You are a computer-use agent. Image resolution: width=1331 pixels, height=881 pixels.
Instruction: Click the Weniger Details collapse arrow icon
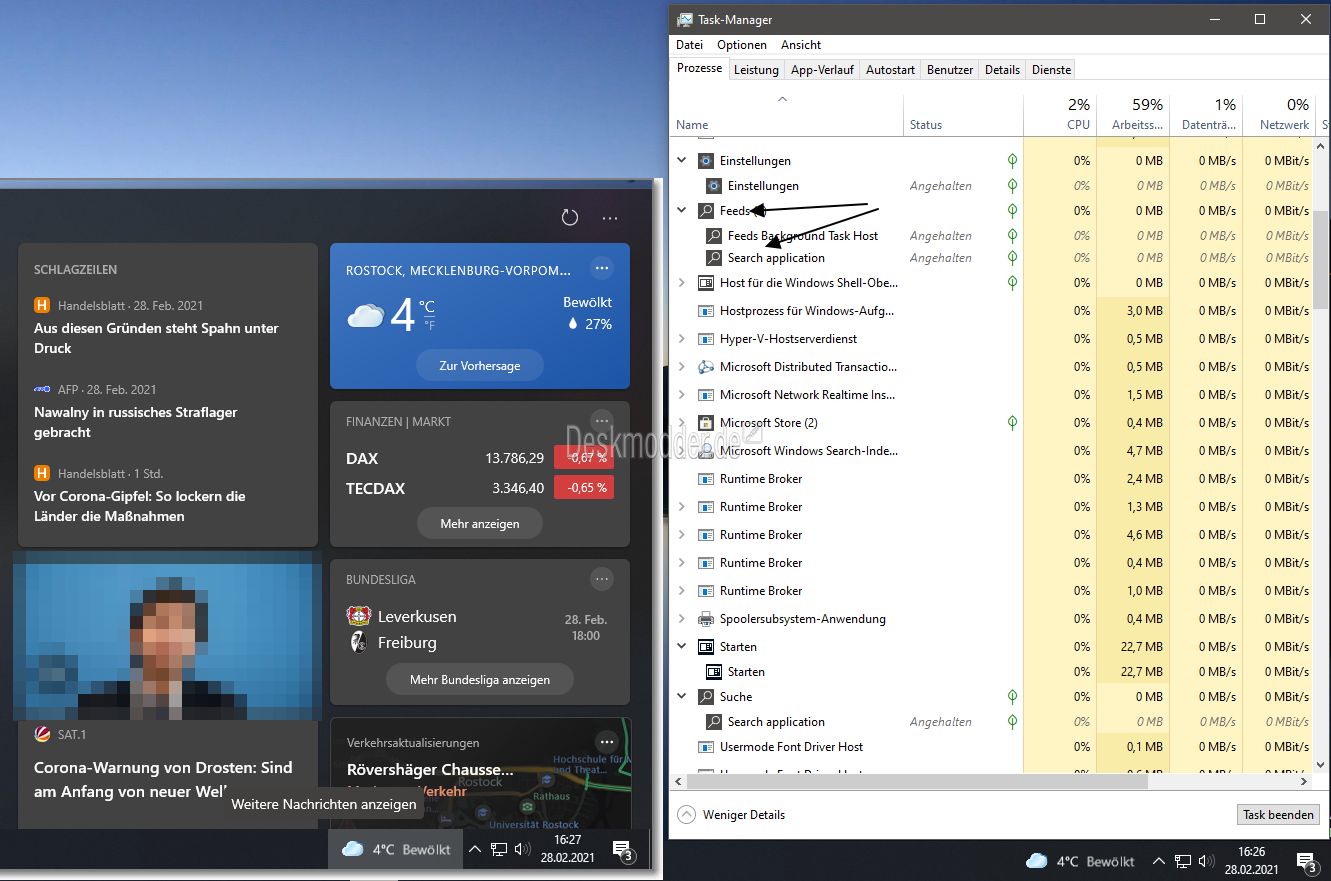pyautogui.click(x=686, y=814)
